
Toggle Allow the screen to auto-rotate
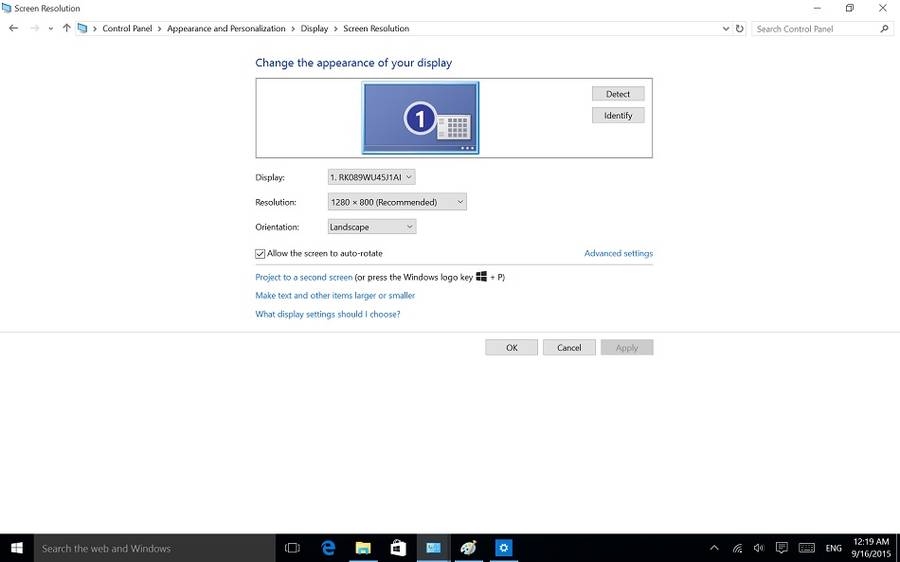[x=261, y=254]
